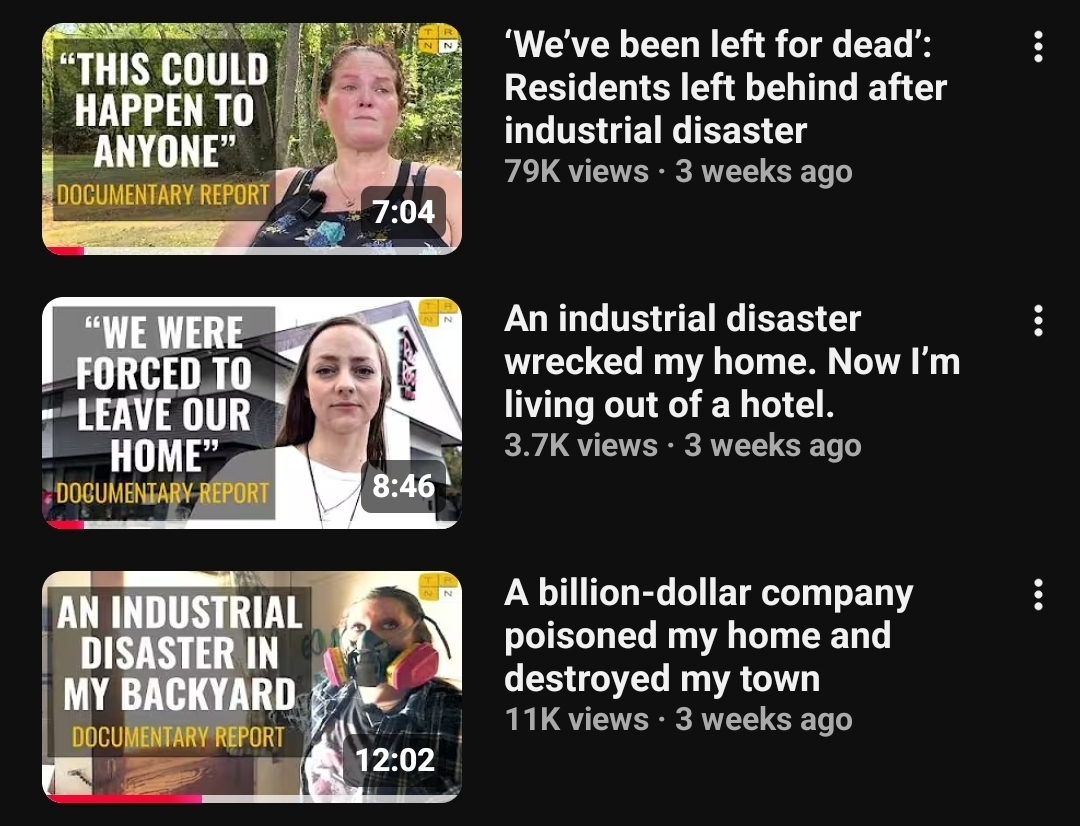The height and width of the screenshot is (826, 1080).
Task: Open 'This could happen to anyone' thumbnail
Action: [251, 138]
